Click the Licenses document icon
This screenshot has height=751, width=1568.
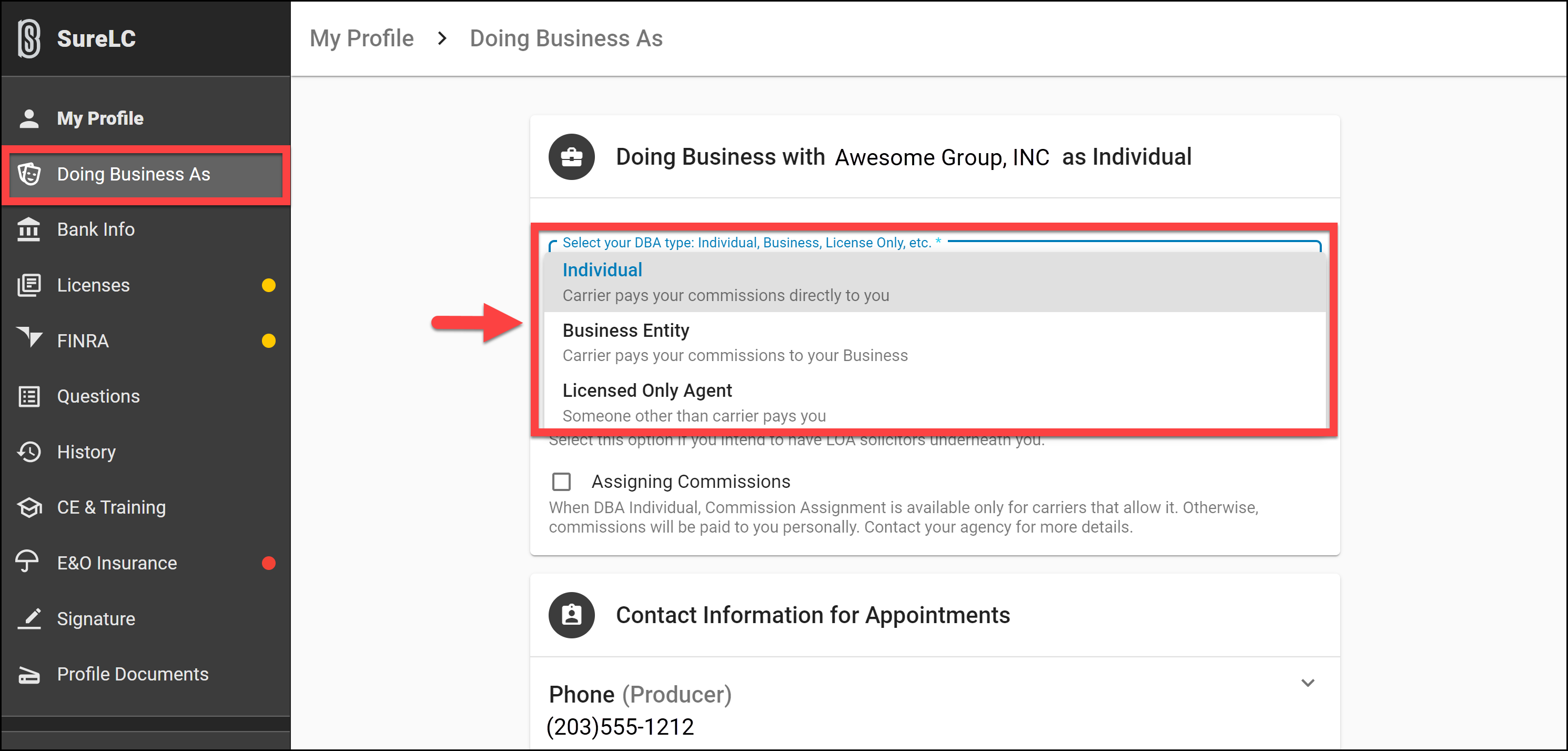[x=28, y=285]
